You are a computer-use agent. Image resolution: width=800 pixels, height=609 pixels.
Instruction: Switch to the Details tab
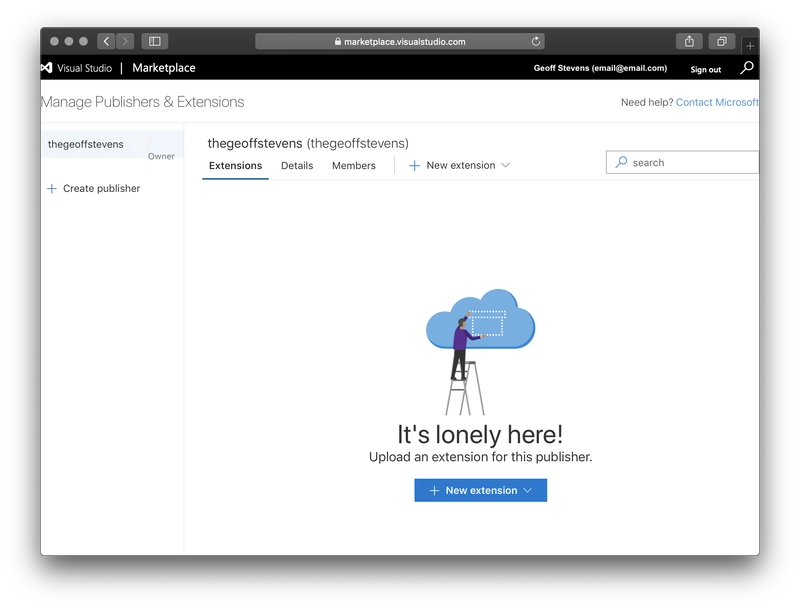pyautogui.click(x=297, y=166)
